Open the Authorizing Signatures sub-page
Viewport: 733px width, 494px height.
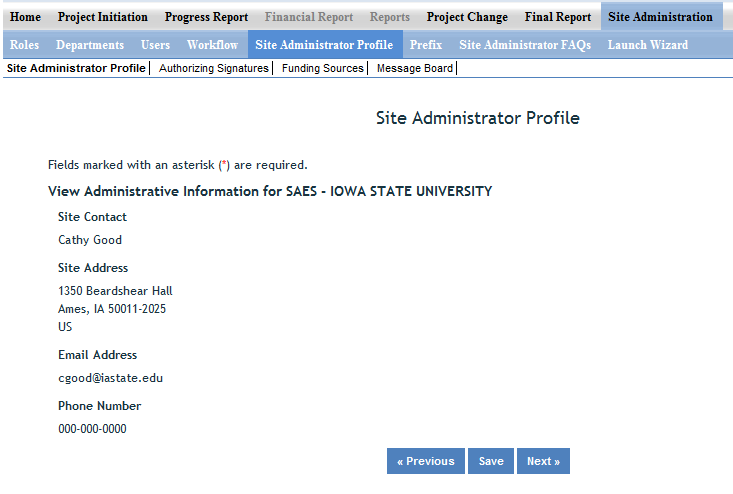click(x=214, y=69)
